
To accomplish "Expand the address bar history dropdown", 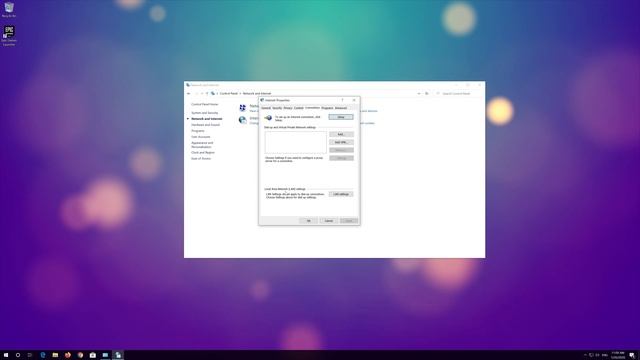I will click(x=419, y=93).
